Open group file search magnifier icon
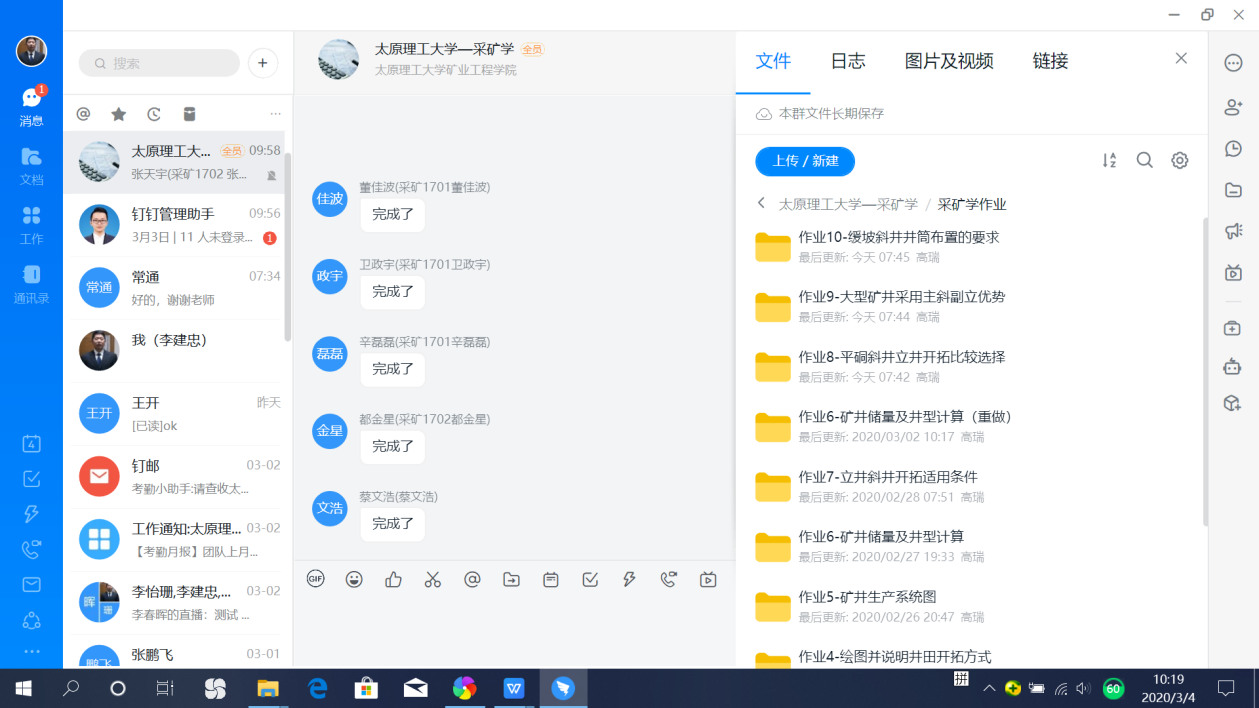The image size is (1259, 708). (x=1145, y=160)
